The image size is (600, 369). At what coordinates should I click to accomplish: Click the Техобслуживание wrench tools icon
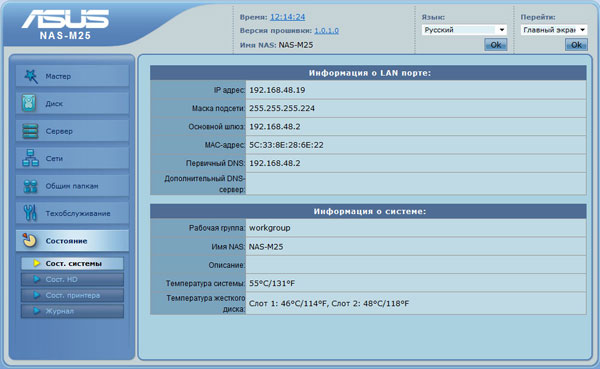pos(30,213)
